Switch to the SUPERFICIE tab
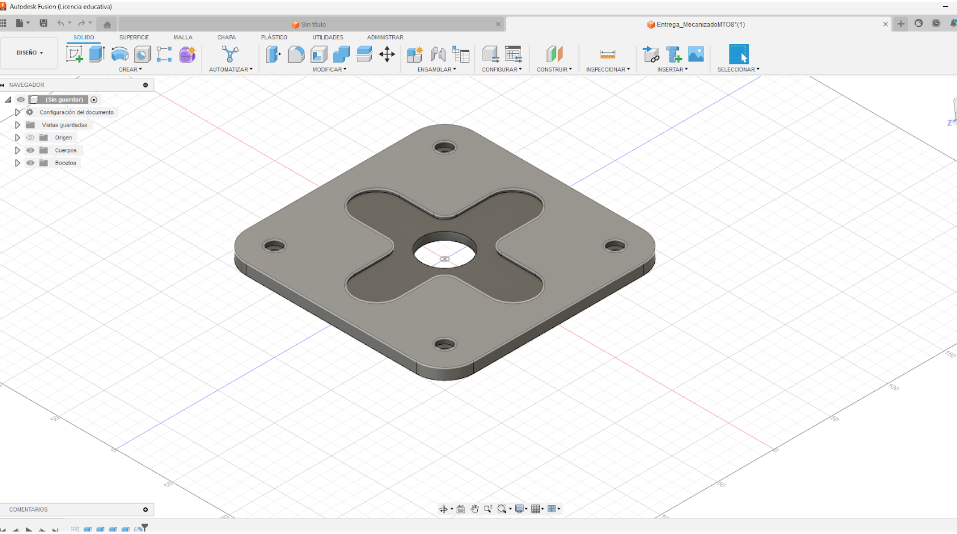957x534 pixels. pyautogui.click(x=134, y=37)
